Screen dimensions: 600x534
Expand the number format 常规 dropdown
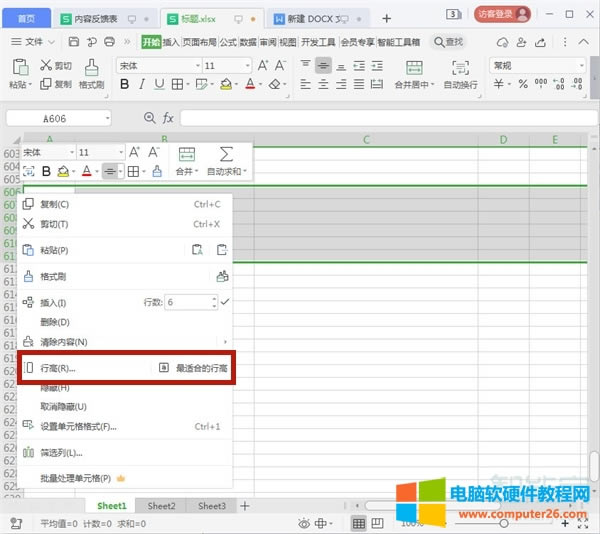[583, 65]
